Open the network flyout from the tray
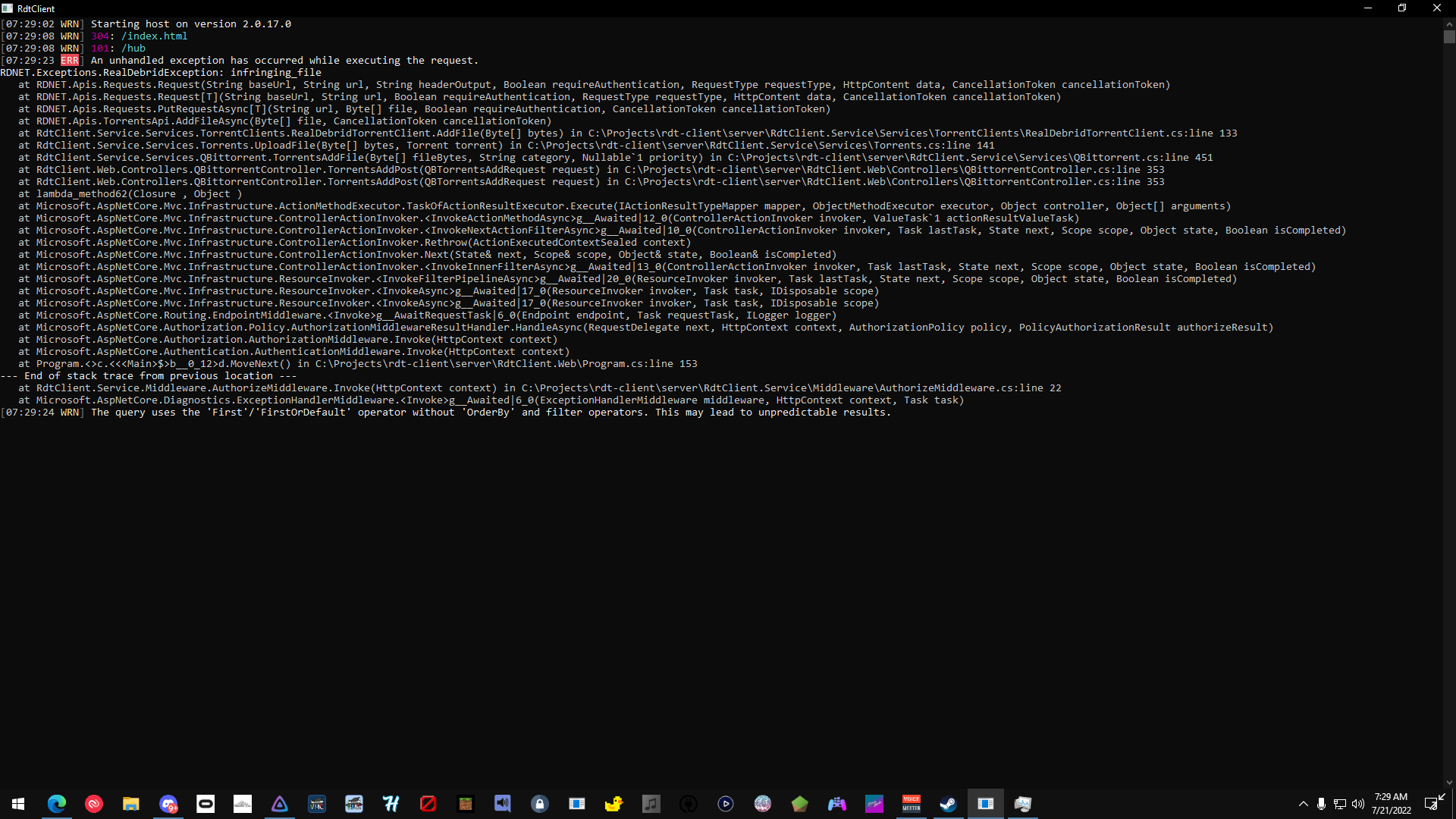 click(x=1340, y=804)
